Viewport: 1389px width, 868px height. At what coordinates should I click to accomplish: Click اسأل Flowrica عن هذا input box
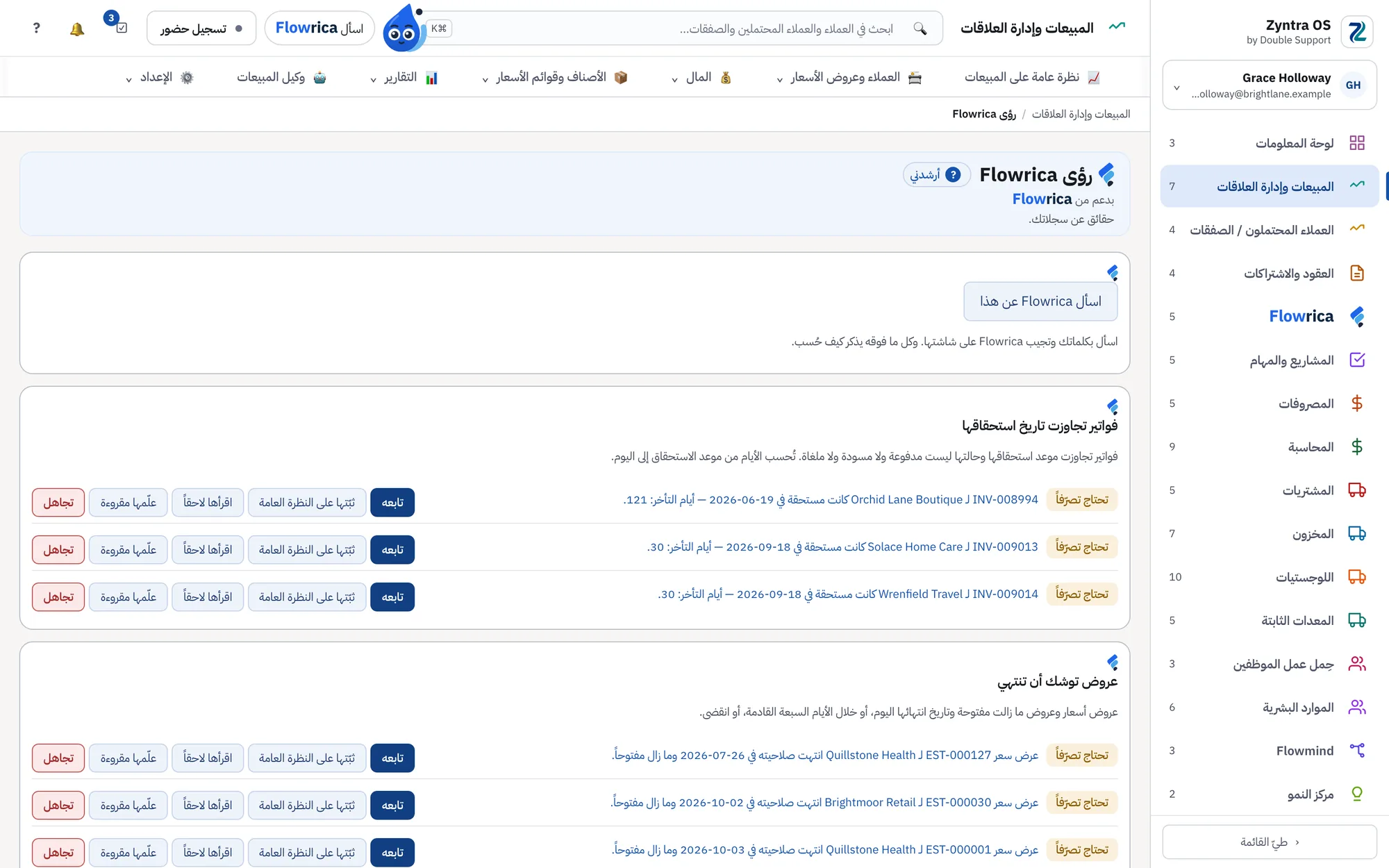coord(1040,301)
